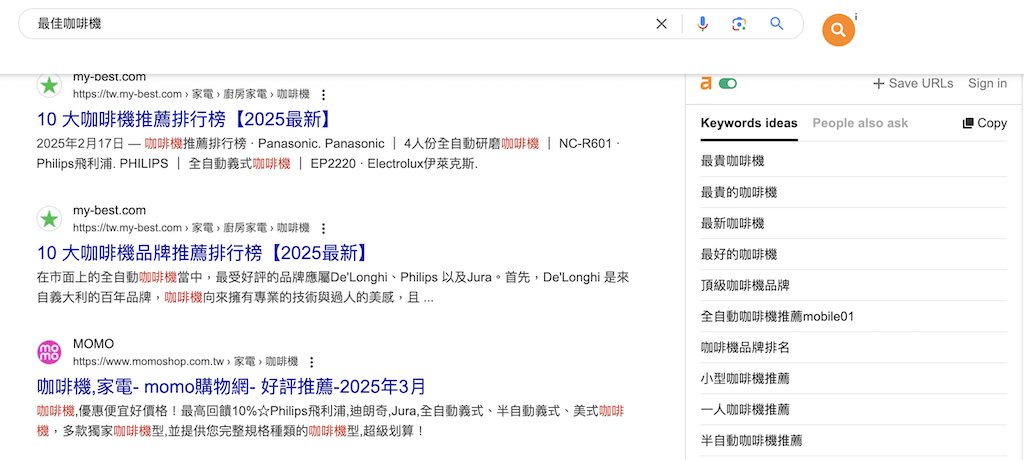This screenshot has height=460, width=1024.
Task: Select keyword idea 最貴咖啡機
Action: (854, 161)
